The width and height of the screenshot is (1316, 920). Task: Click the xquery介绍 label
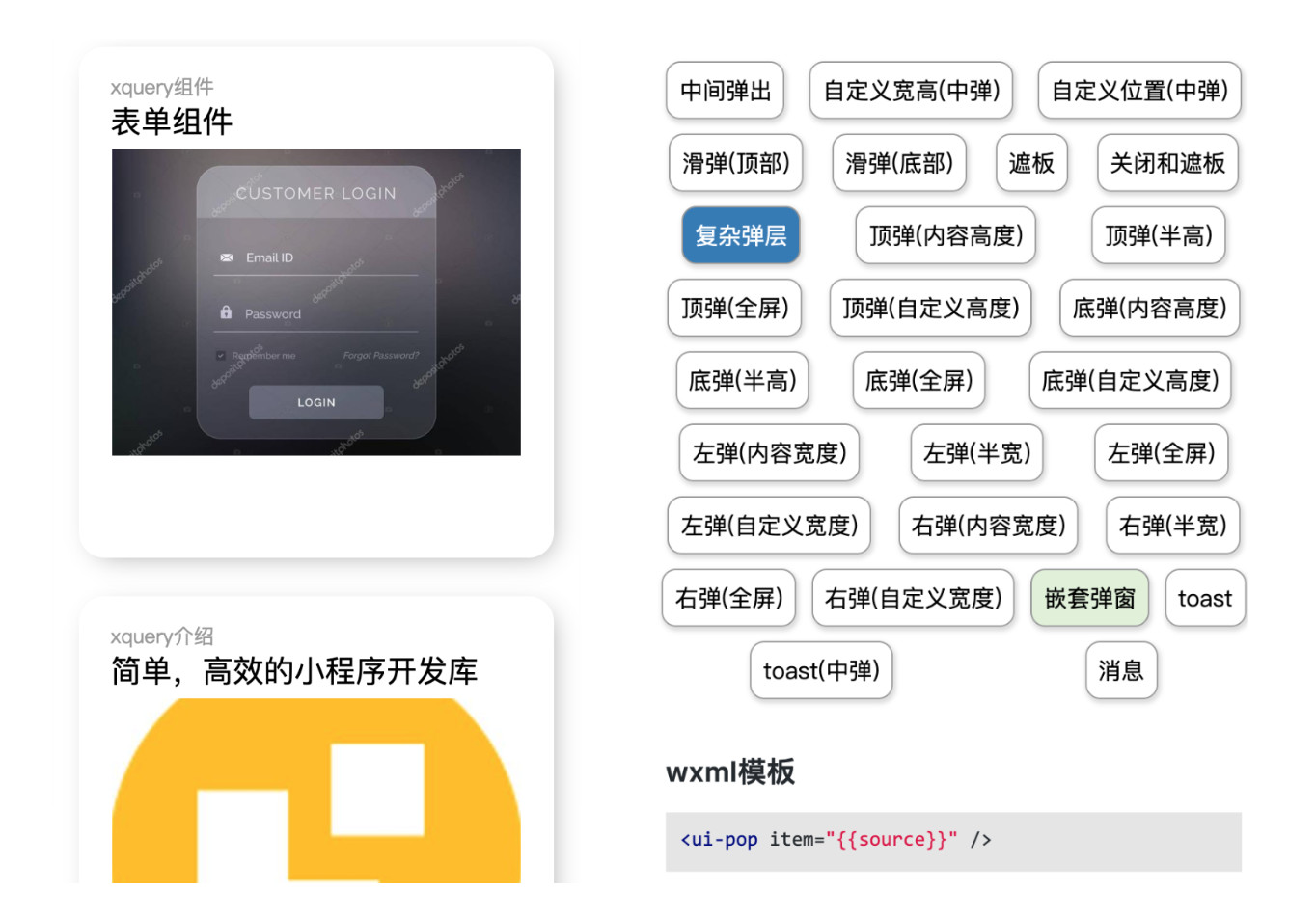click(162, 636)
